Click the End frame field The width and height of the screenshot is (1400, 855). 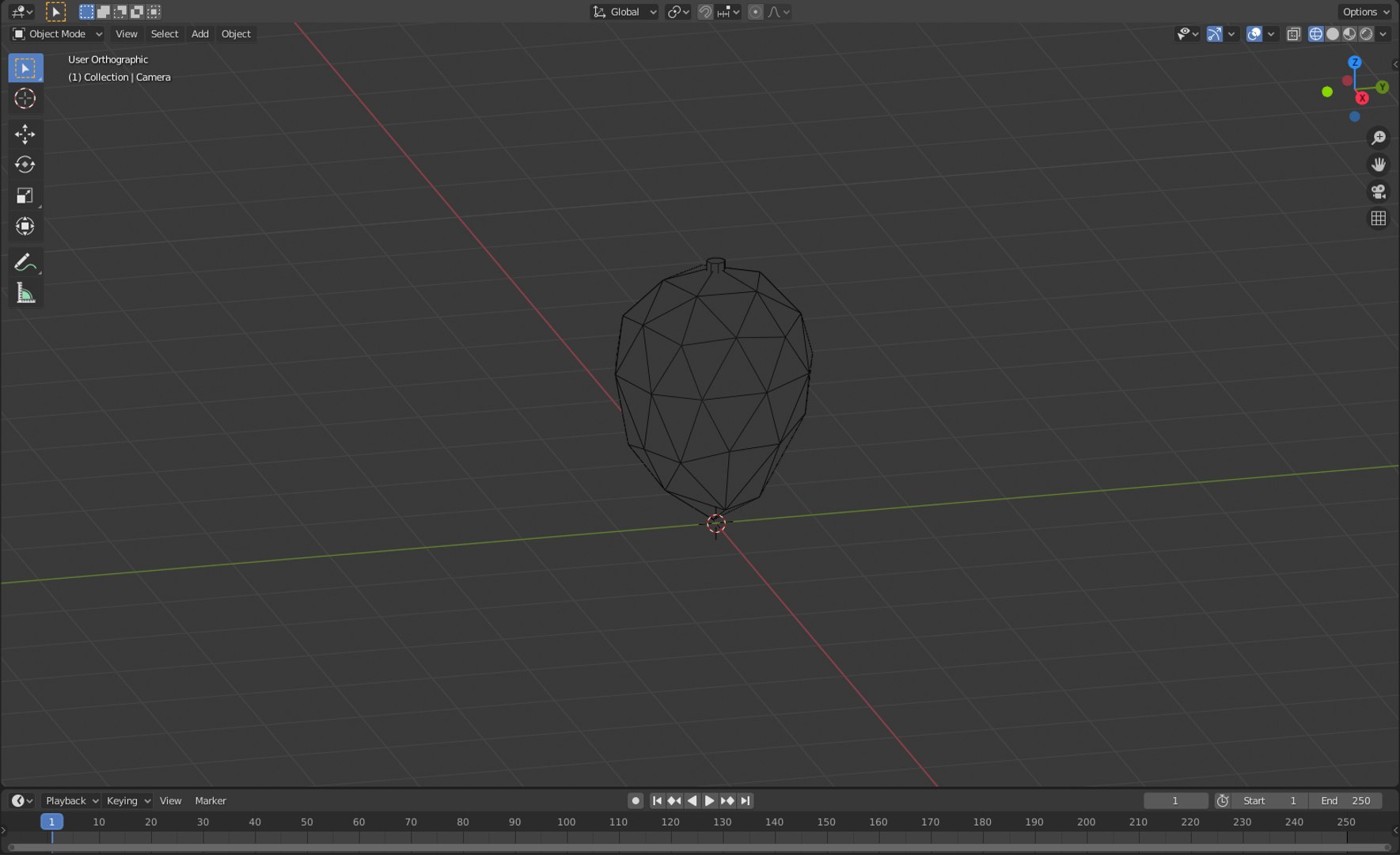1345,800
